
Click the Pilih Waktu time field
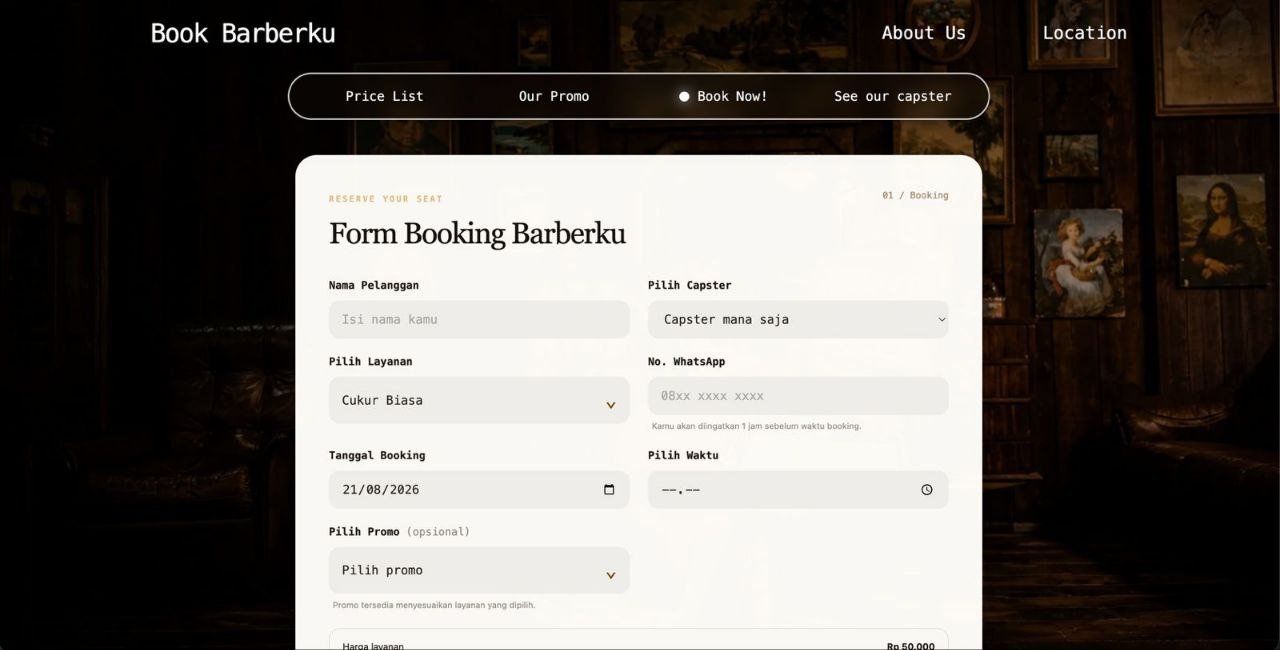798,489
